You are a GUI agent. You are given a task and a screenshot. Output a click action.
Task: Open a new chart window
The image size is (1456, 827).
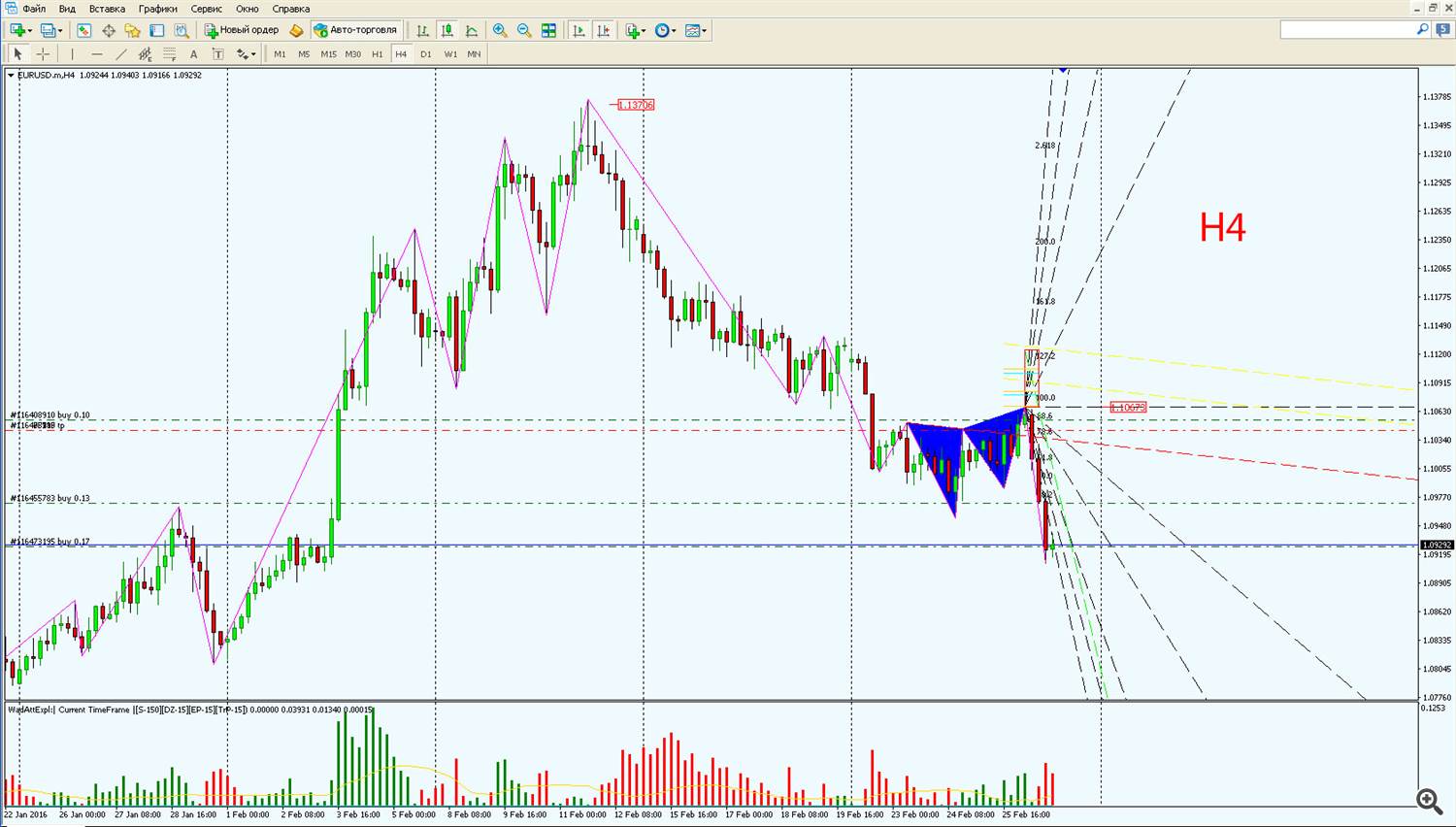17,30
